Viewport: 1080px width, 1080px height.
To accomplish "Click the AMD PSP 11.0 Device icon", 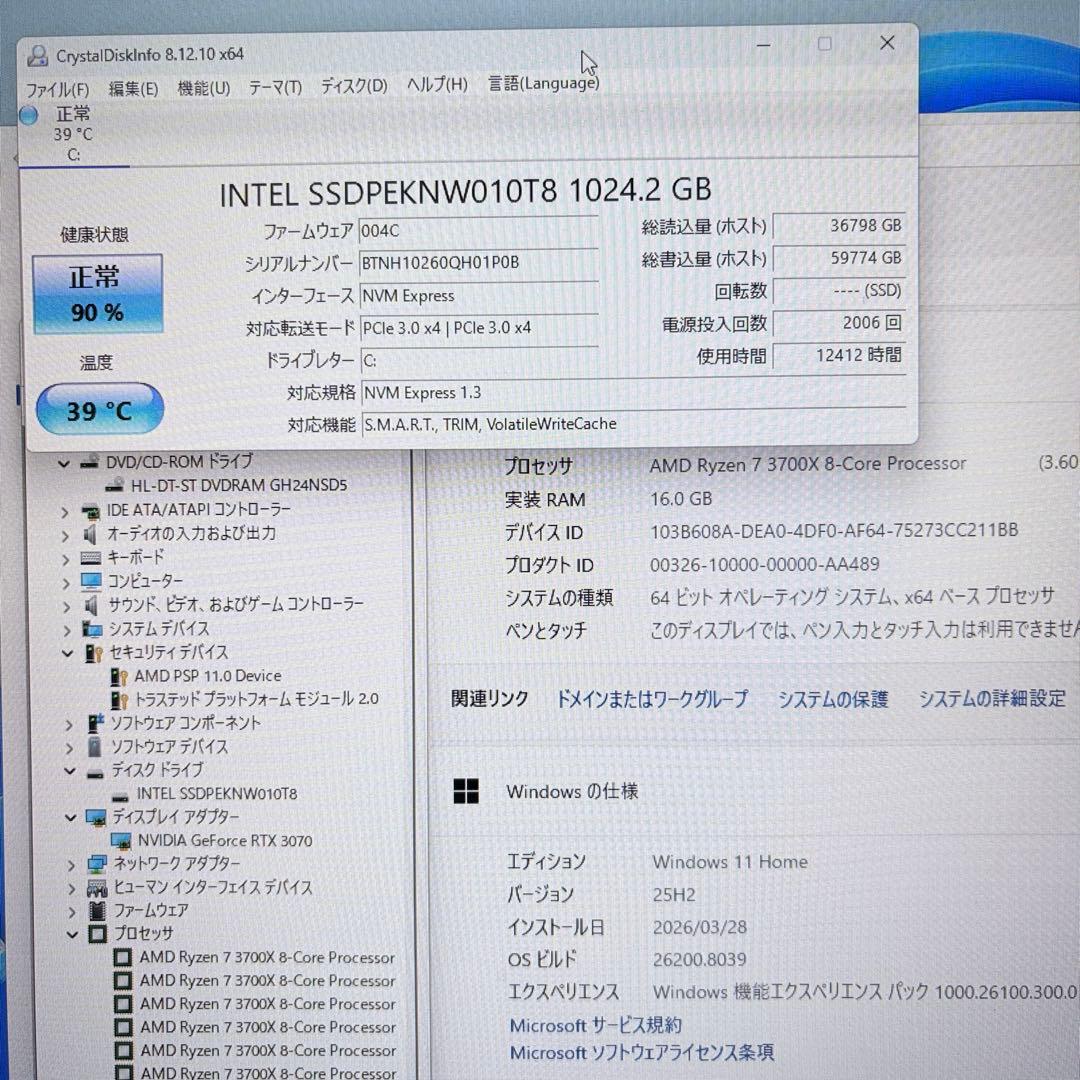I will point(119,676).
